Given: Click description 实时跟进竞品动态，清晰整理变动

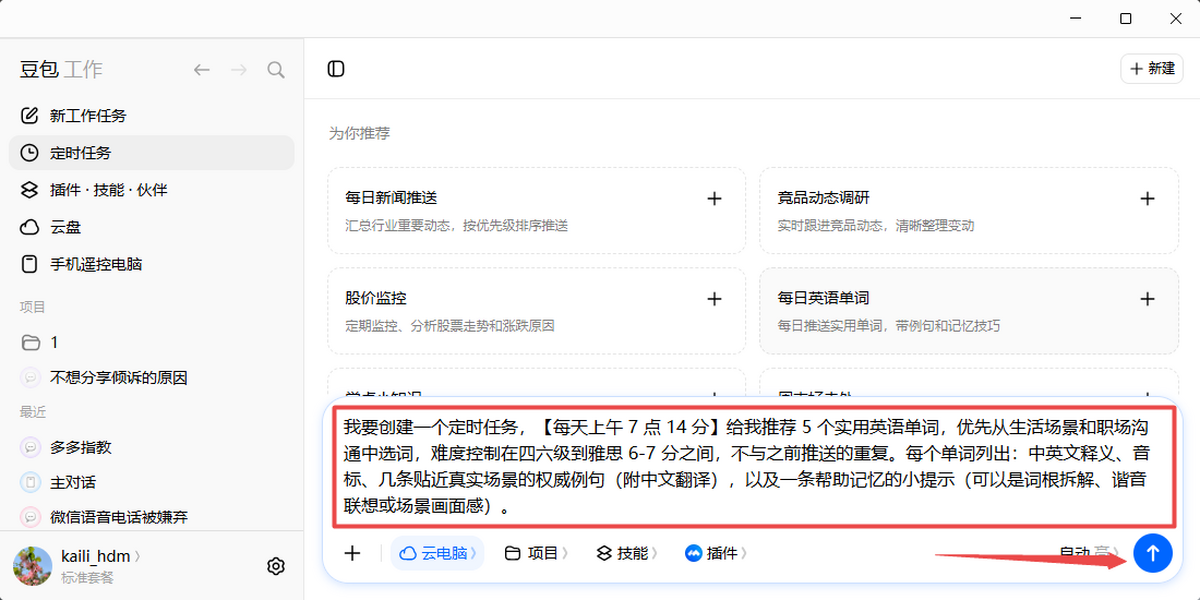Looking at the screenshot, I should (876, 226).
